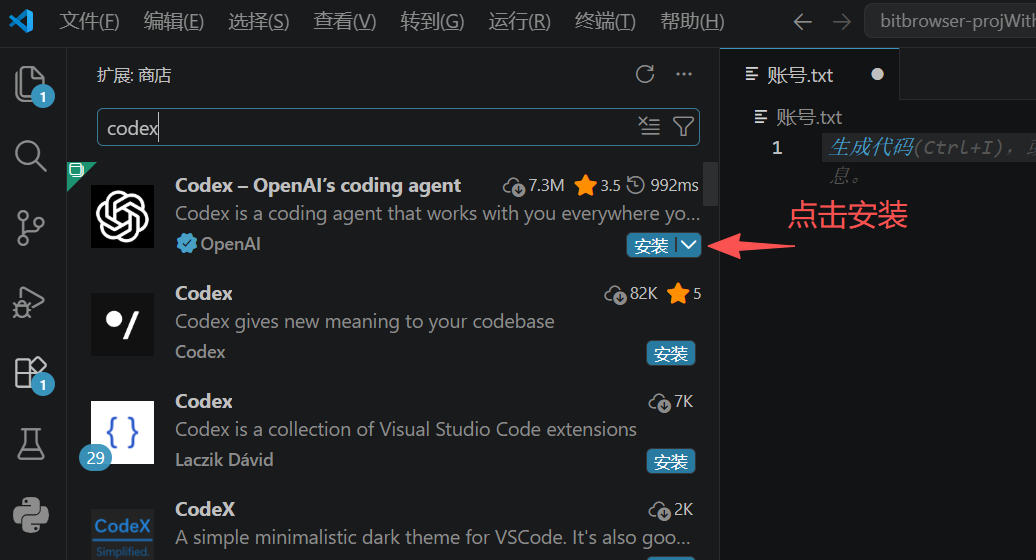Open the Source Control view
Viewport: 1036px width, 560px height.
[30, 228]
